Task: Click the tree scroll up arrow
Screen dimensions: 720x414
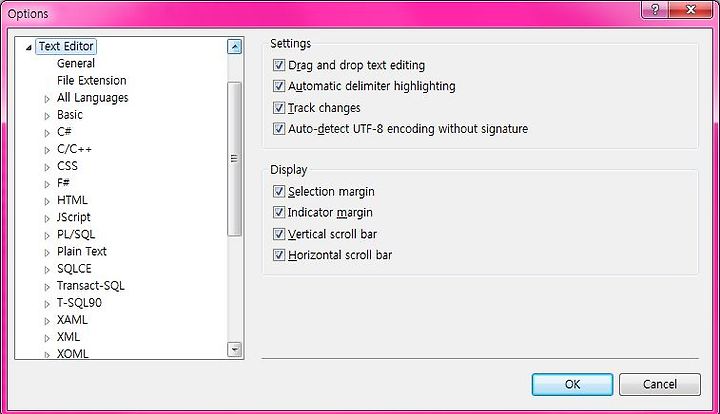Action: 234,46
